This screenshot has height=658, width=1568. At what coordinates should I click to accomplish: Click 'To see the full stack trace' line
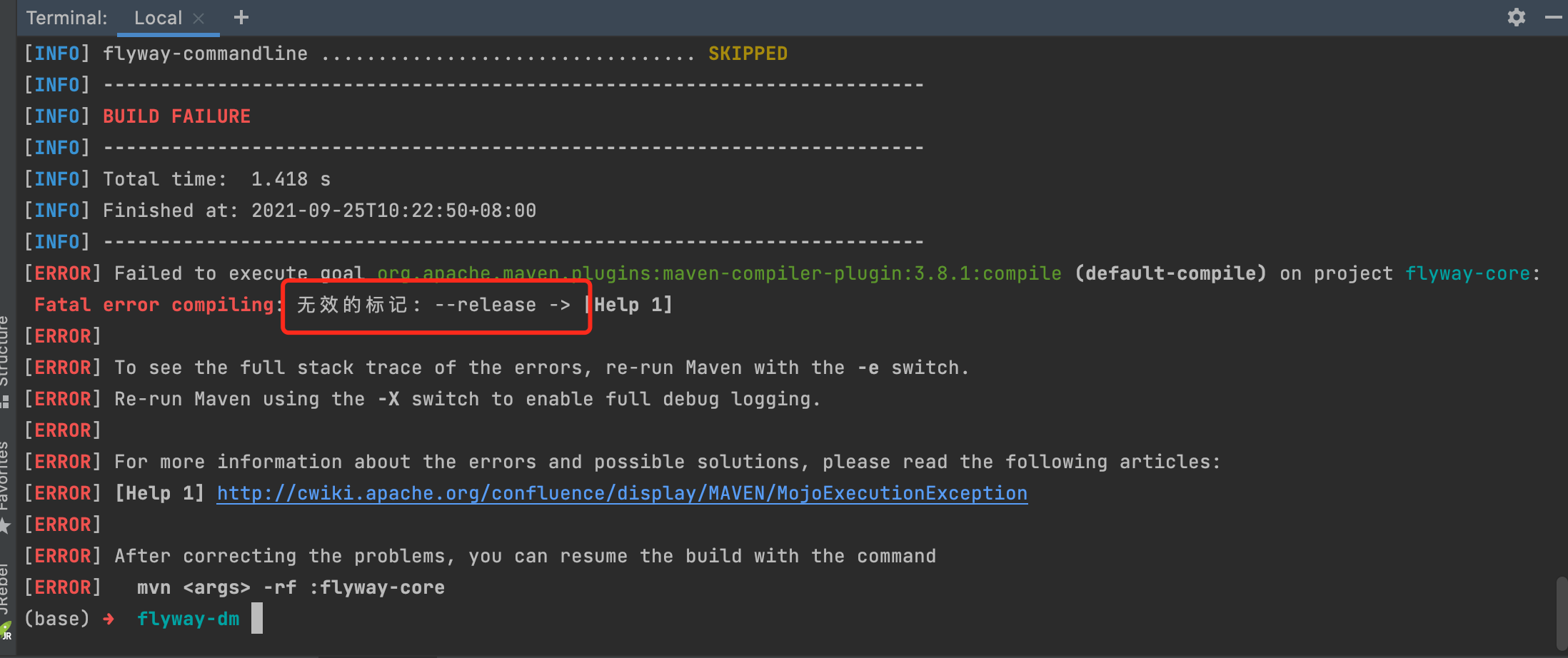541,368
